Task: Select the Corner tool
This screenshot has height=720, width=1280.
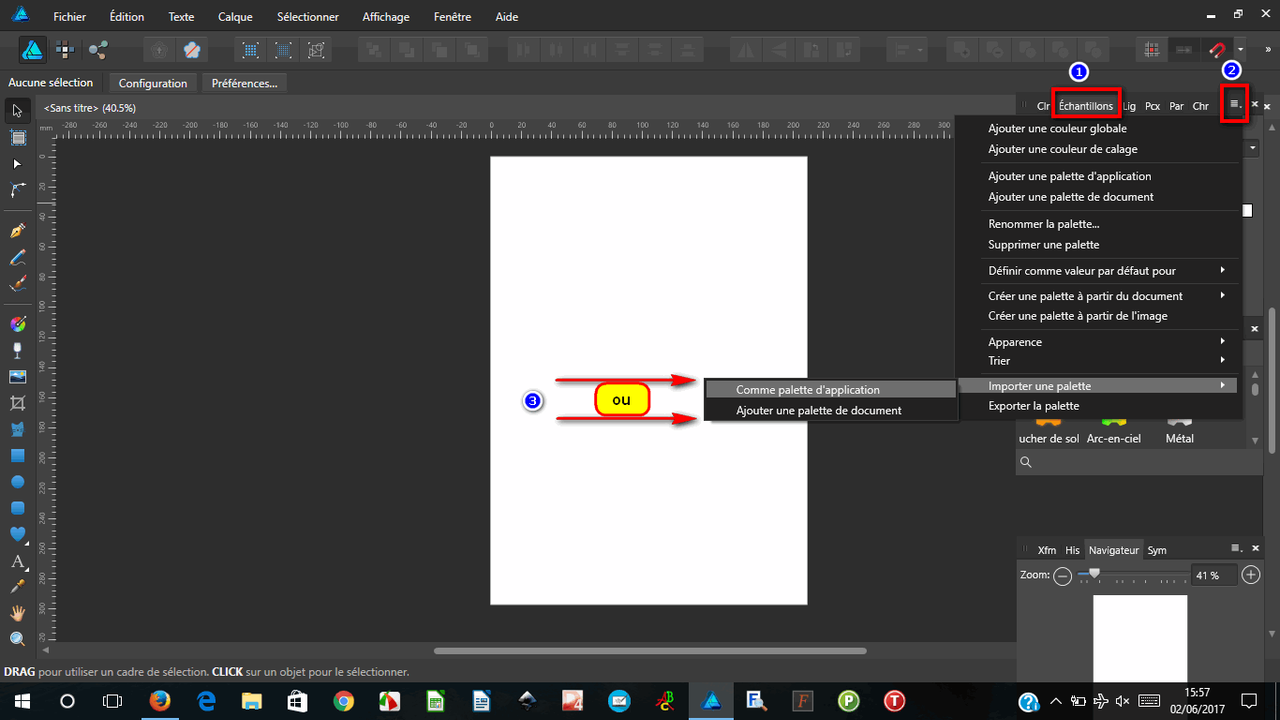Action: (x=17, y=189)
